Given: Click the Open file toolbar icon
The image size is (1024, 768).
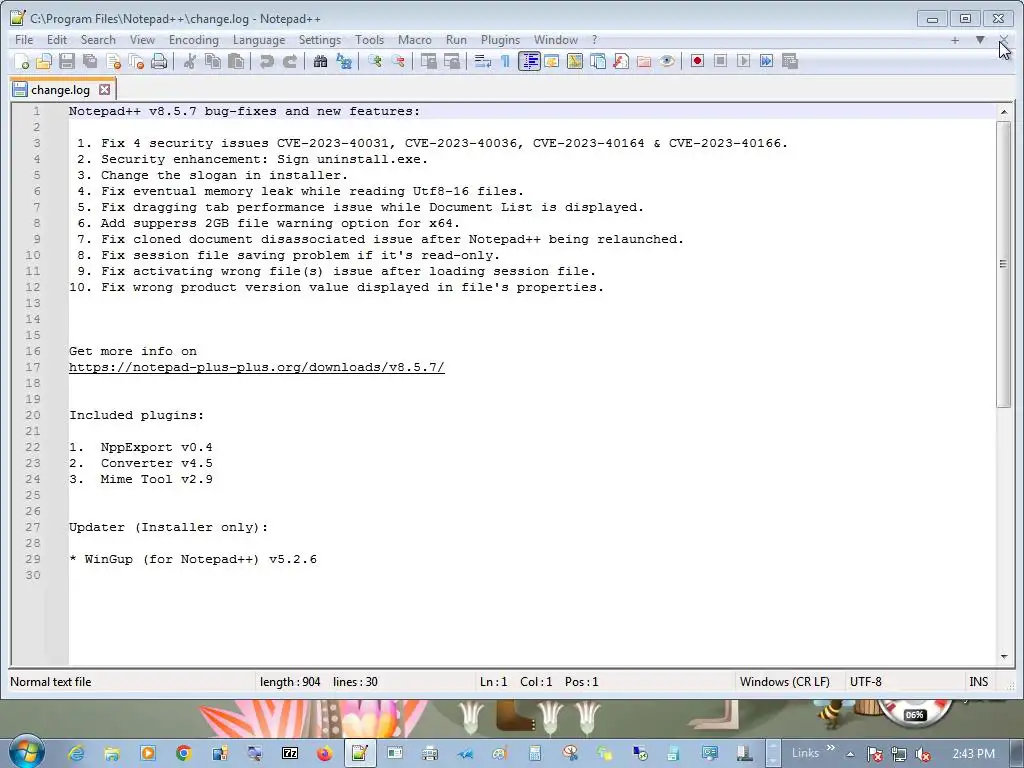Looking at the screenshot, I should [x=44, y=61].
